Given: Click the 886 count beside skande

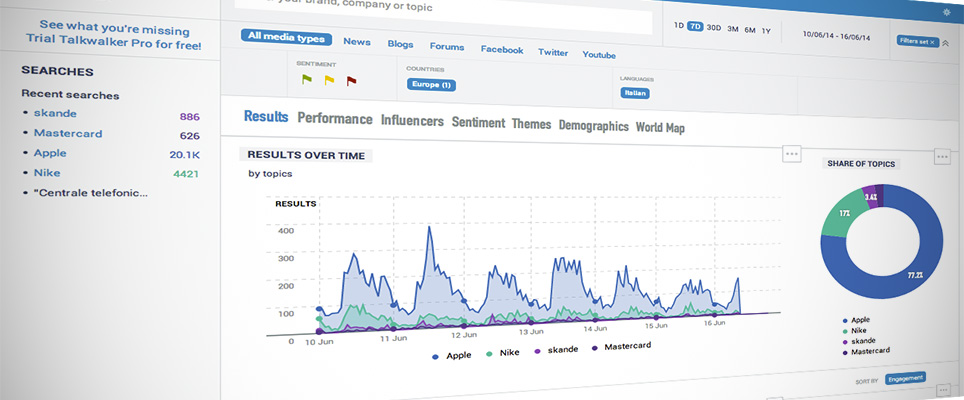Looking at the screenshot, I should coord(189,117).
